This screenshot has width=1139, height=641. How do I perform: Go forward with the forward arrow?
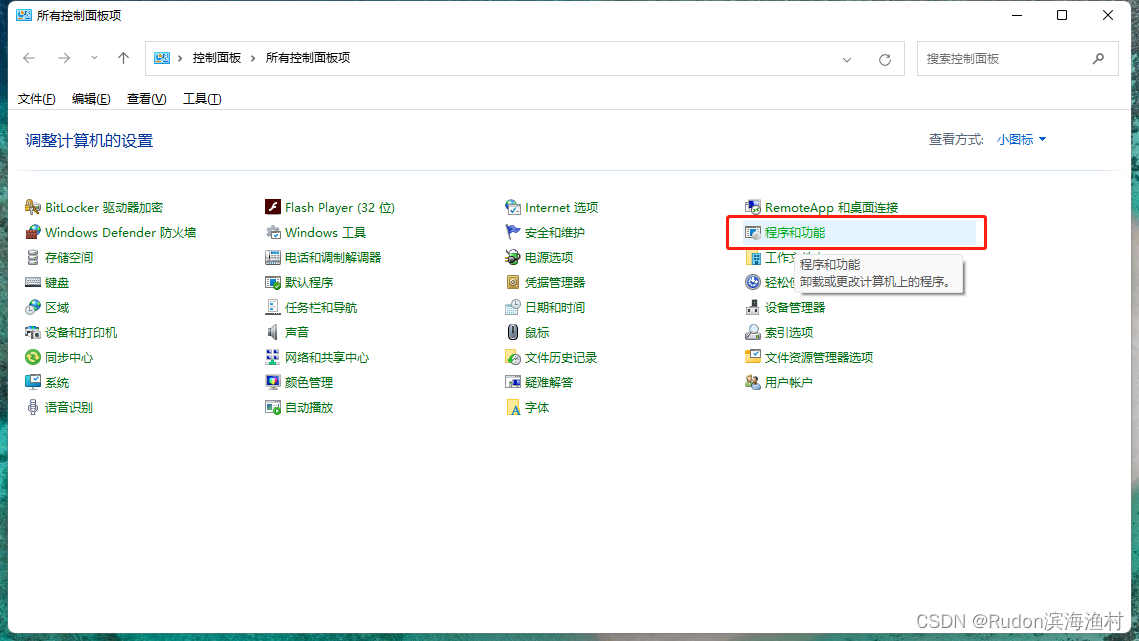pos(64,58)
